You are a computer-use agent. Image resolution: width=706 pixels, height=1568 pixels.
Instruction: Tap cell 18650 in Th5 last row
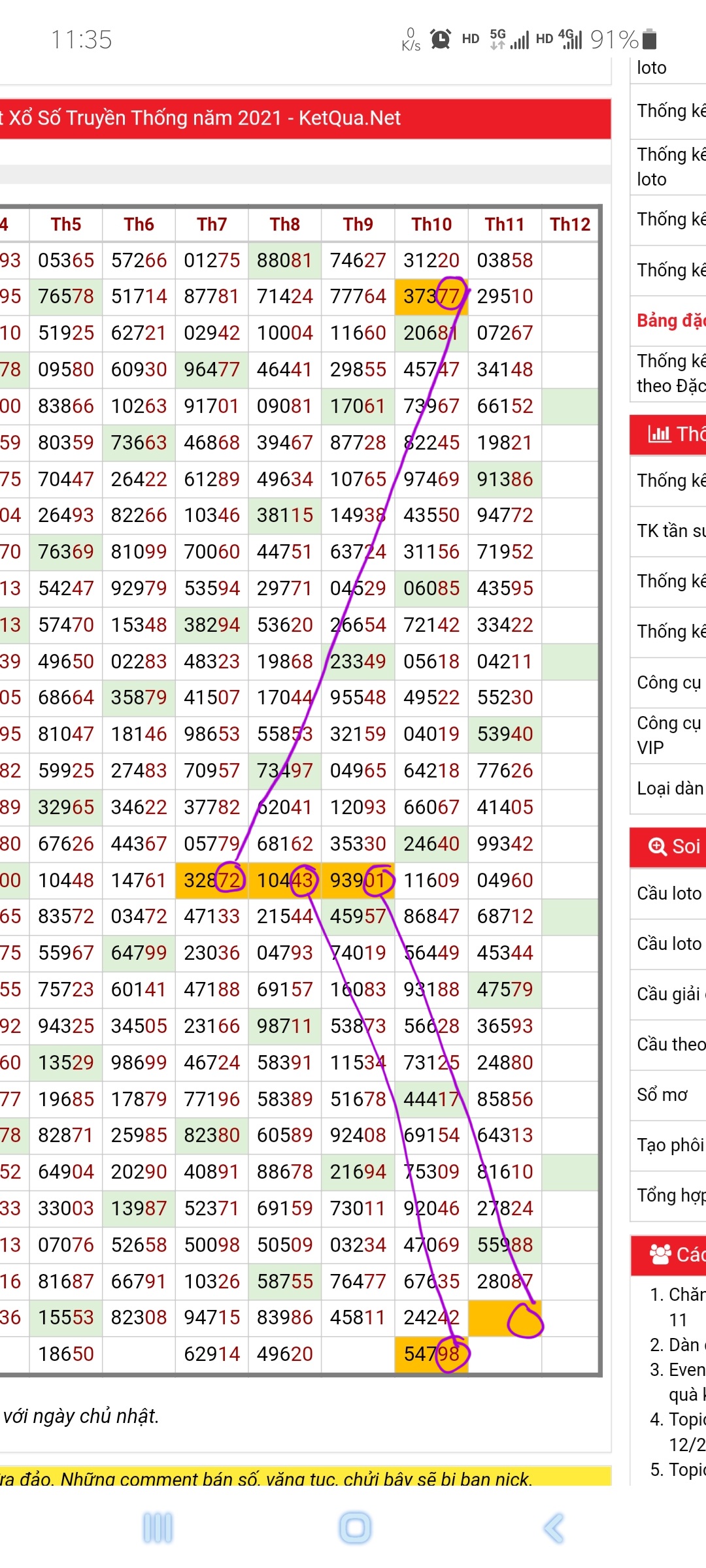66,1354
